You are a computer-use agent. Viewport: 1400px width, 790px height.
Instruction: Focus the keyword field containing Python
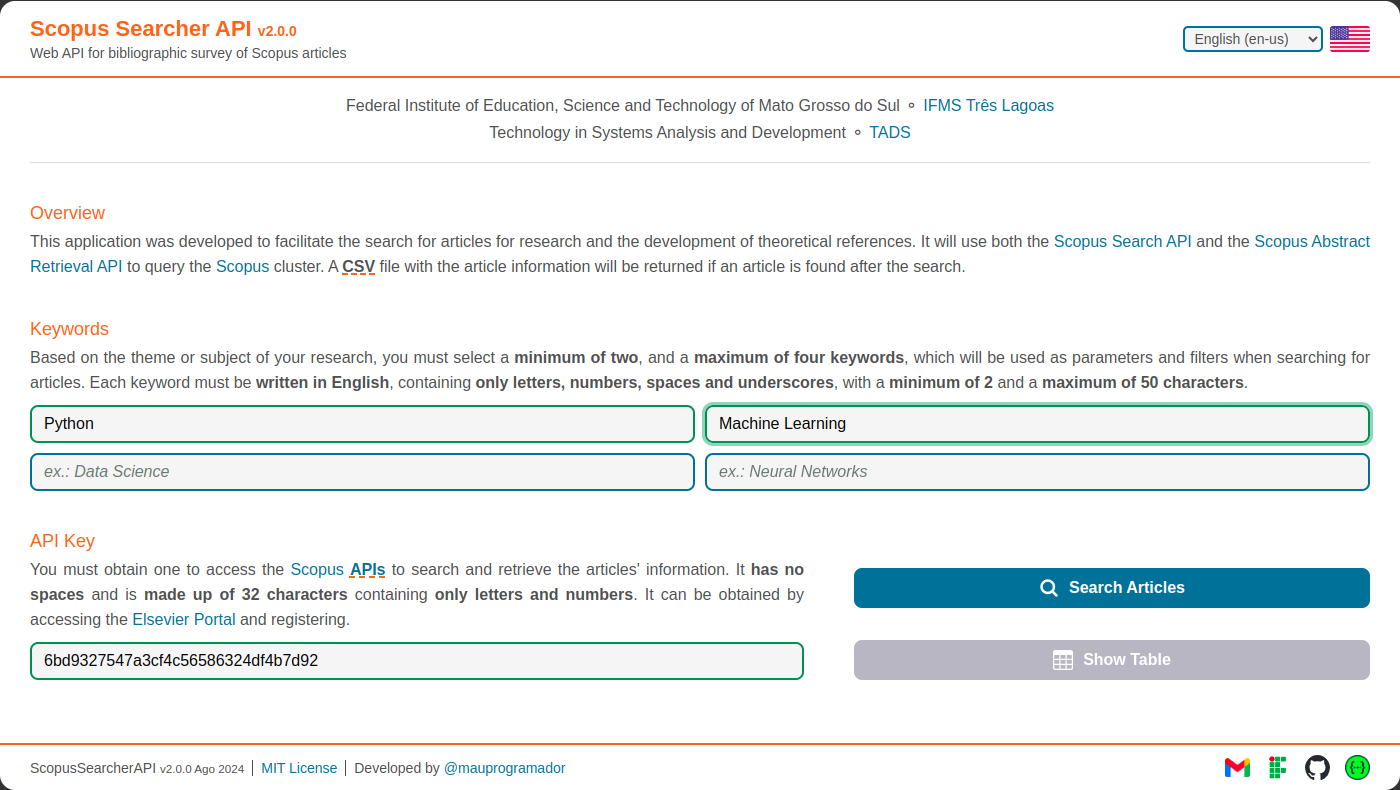(362, 424)
